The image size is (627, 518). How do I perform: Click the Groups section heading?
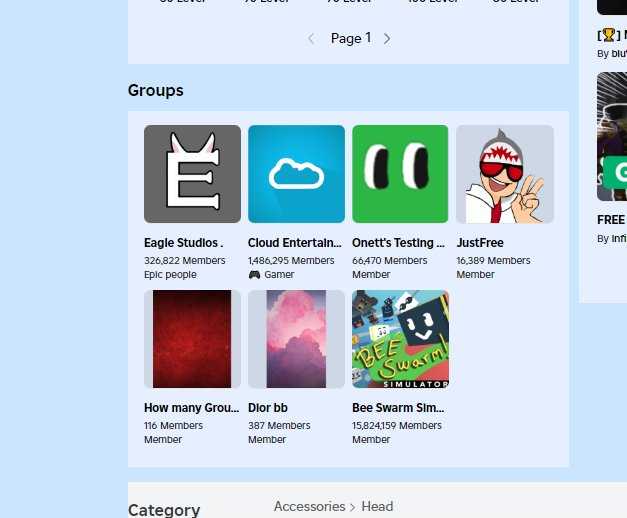(156, 90)
